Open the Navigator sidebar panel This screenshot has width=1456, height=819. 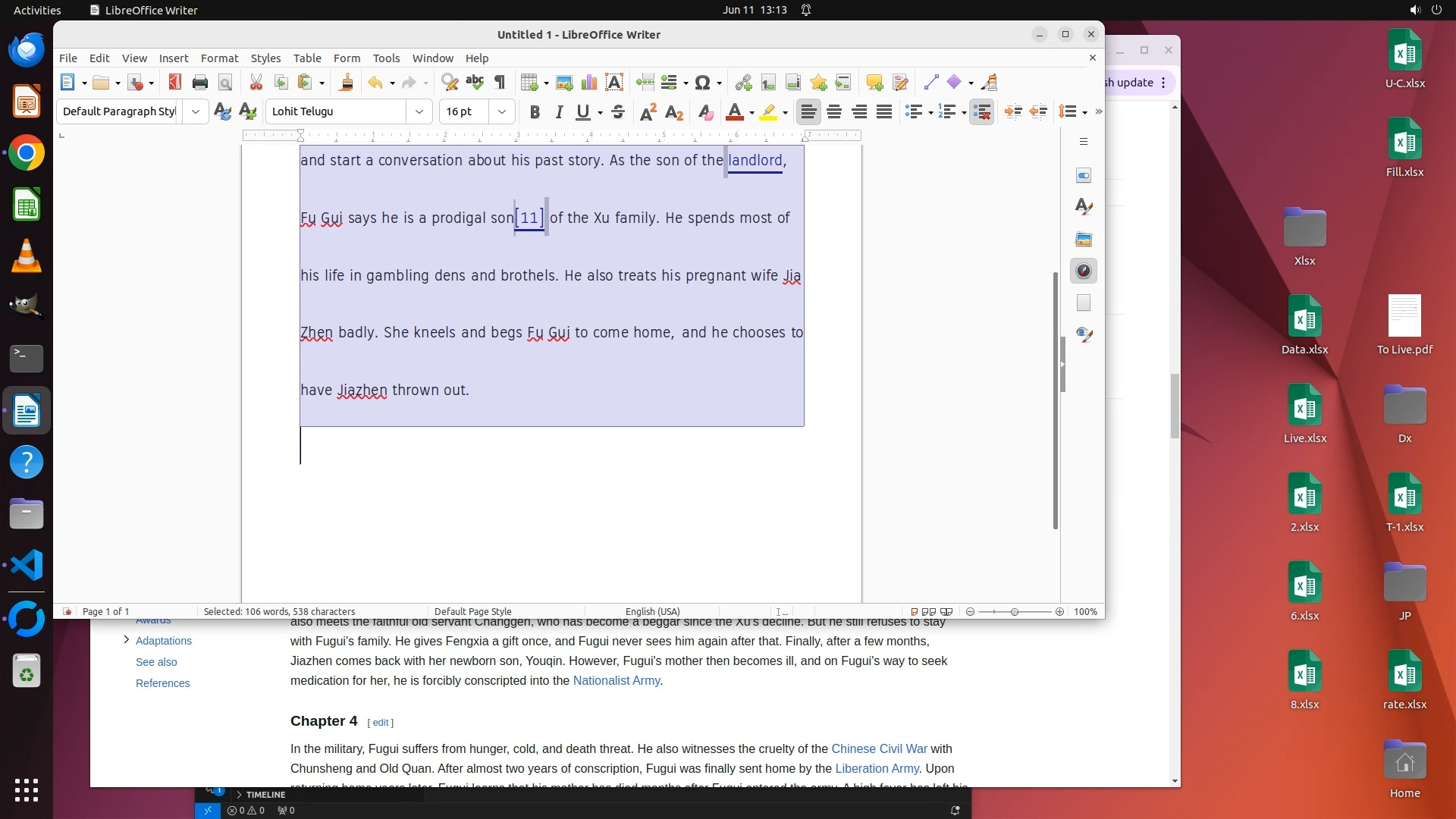[1084, 271]
